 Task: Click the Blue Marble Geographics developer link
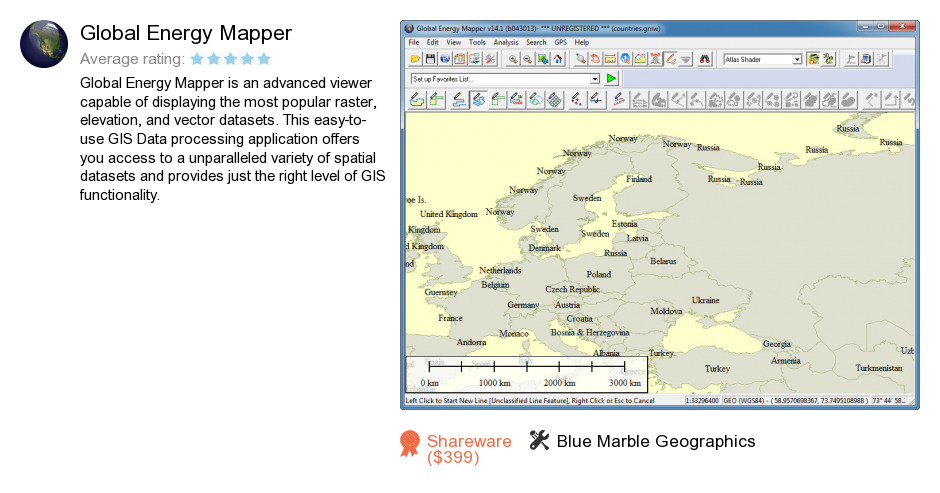(x=656, y=441)
